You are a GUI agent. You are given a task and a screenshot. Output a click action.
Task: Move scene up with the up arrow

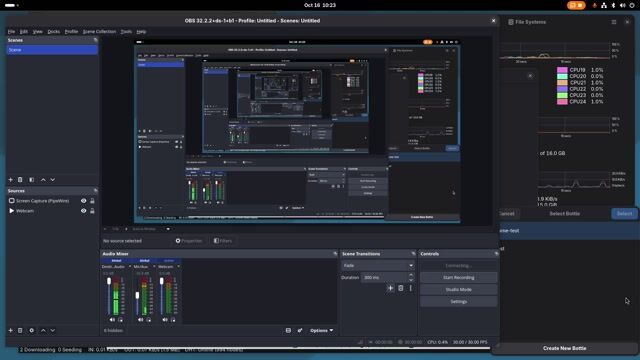point(43,180)
